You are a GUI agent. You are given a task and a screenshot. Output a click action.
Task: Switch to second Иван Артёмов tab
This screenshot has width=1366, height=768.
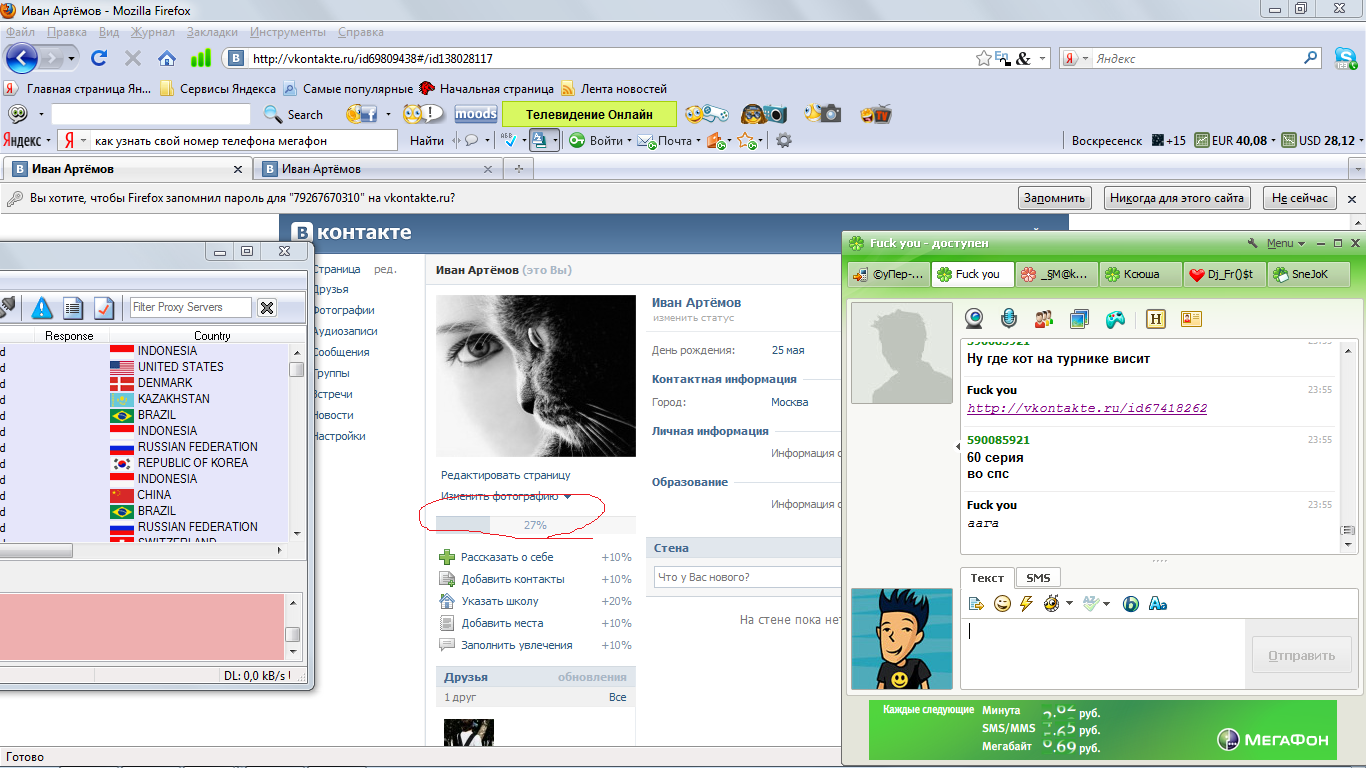(378, 169)
